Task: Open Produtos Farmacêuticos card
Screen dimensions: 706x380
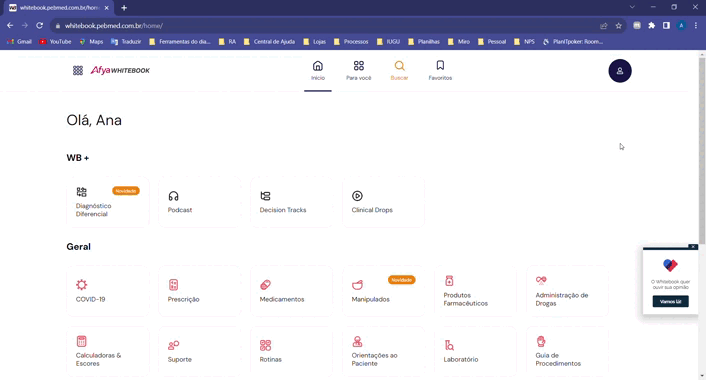Action: pos(475,291)
